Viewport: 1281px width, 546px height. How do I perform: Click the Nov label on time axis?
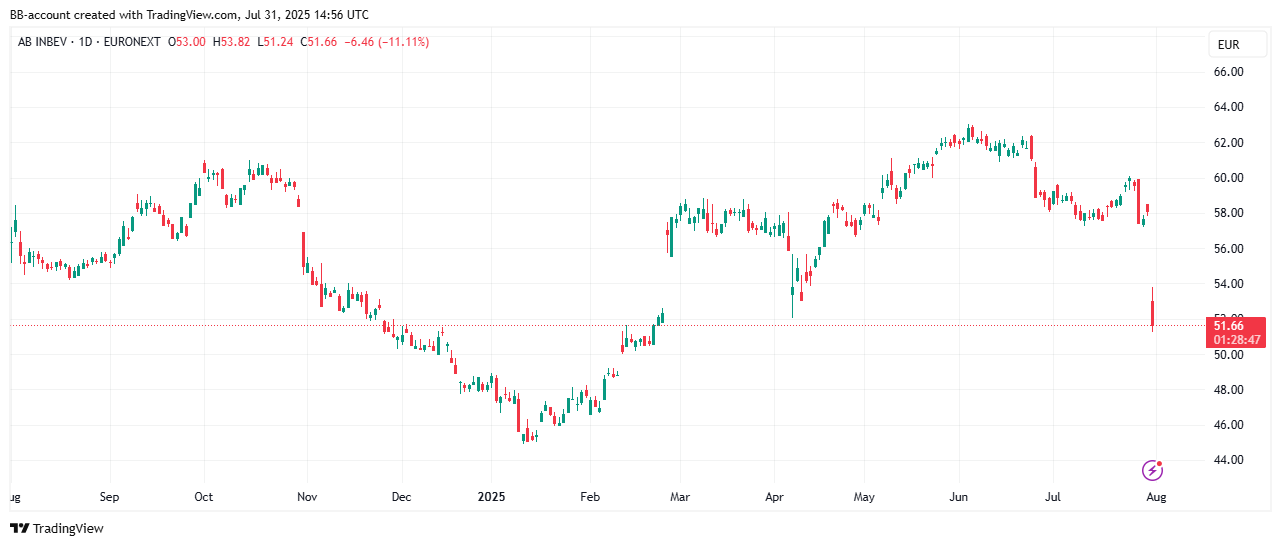coord(307,496)
